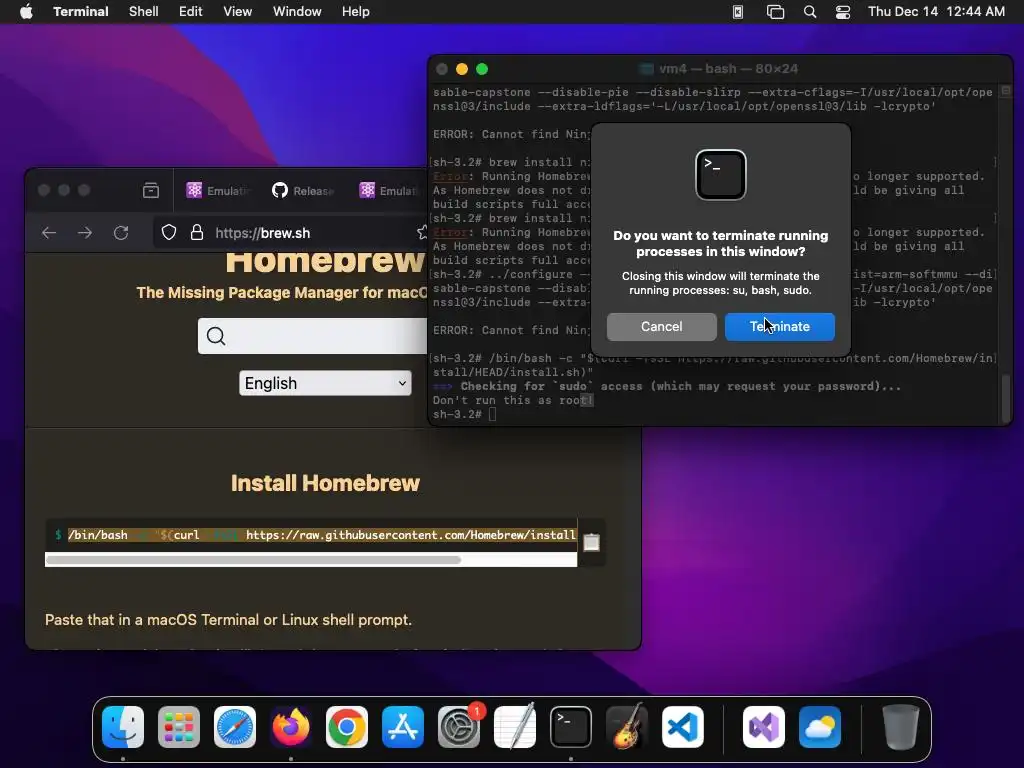This screenshot has height=768, width=1024.
Task: Click "Don't run this as root!" line
Action: (513, 400)
